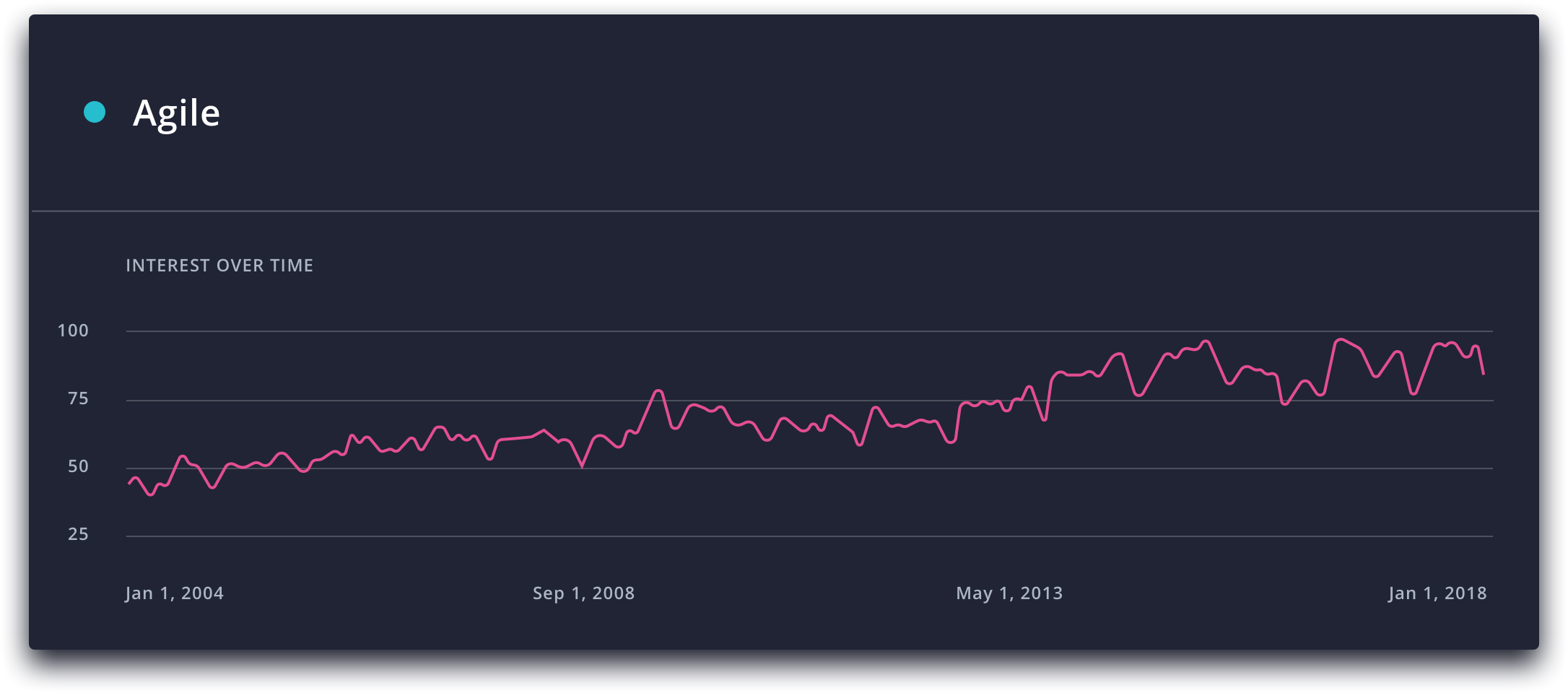Click the Sep 1, 2008 date label
The image size is (1568, 693).
(583, 593)
